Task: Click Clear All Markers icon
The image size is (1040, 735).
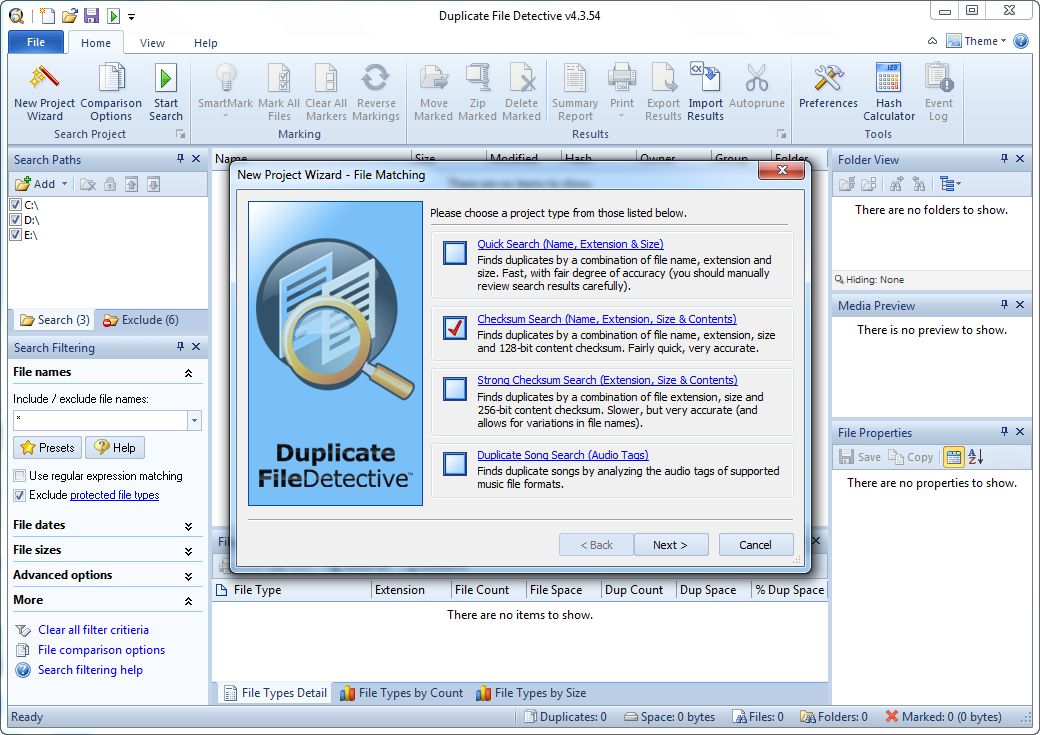Action: click(326, 78)
